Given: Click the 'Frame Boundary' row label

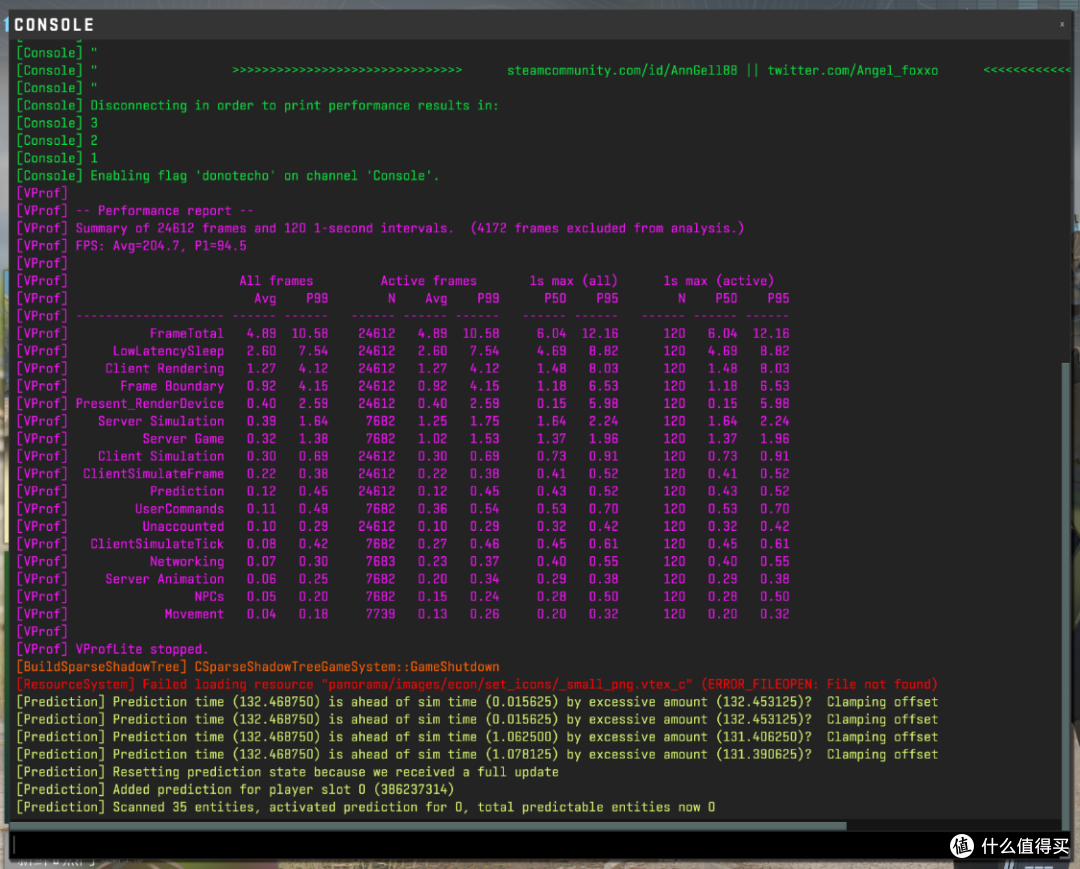Looking at the screenshot, I should [x=172, y=386].
